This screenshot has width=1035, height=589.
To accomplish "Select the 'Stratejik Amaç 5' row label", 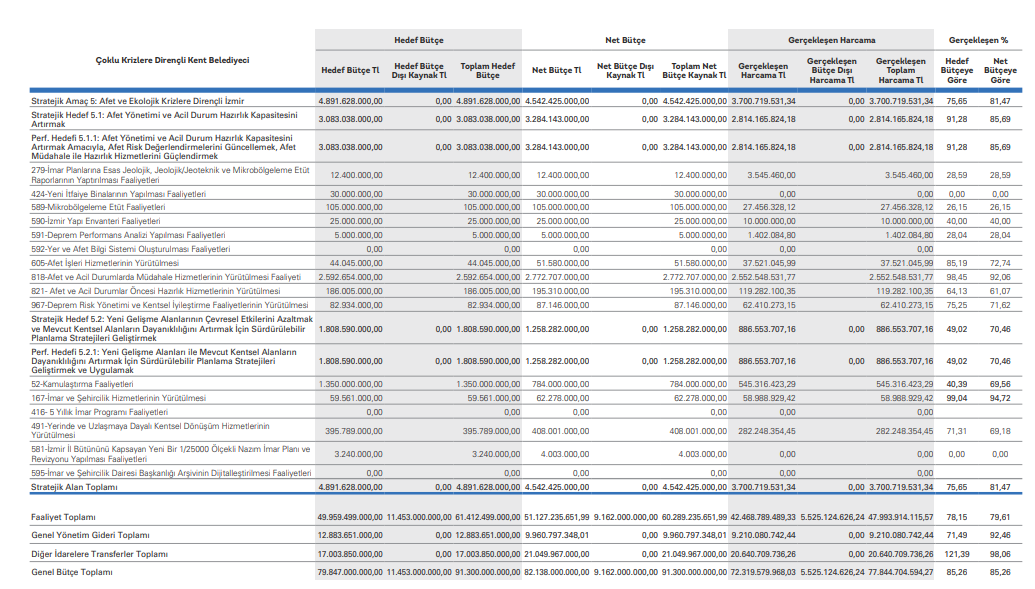I will [137, 101].
